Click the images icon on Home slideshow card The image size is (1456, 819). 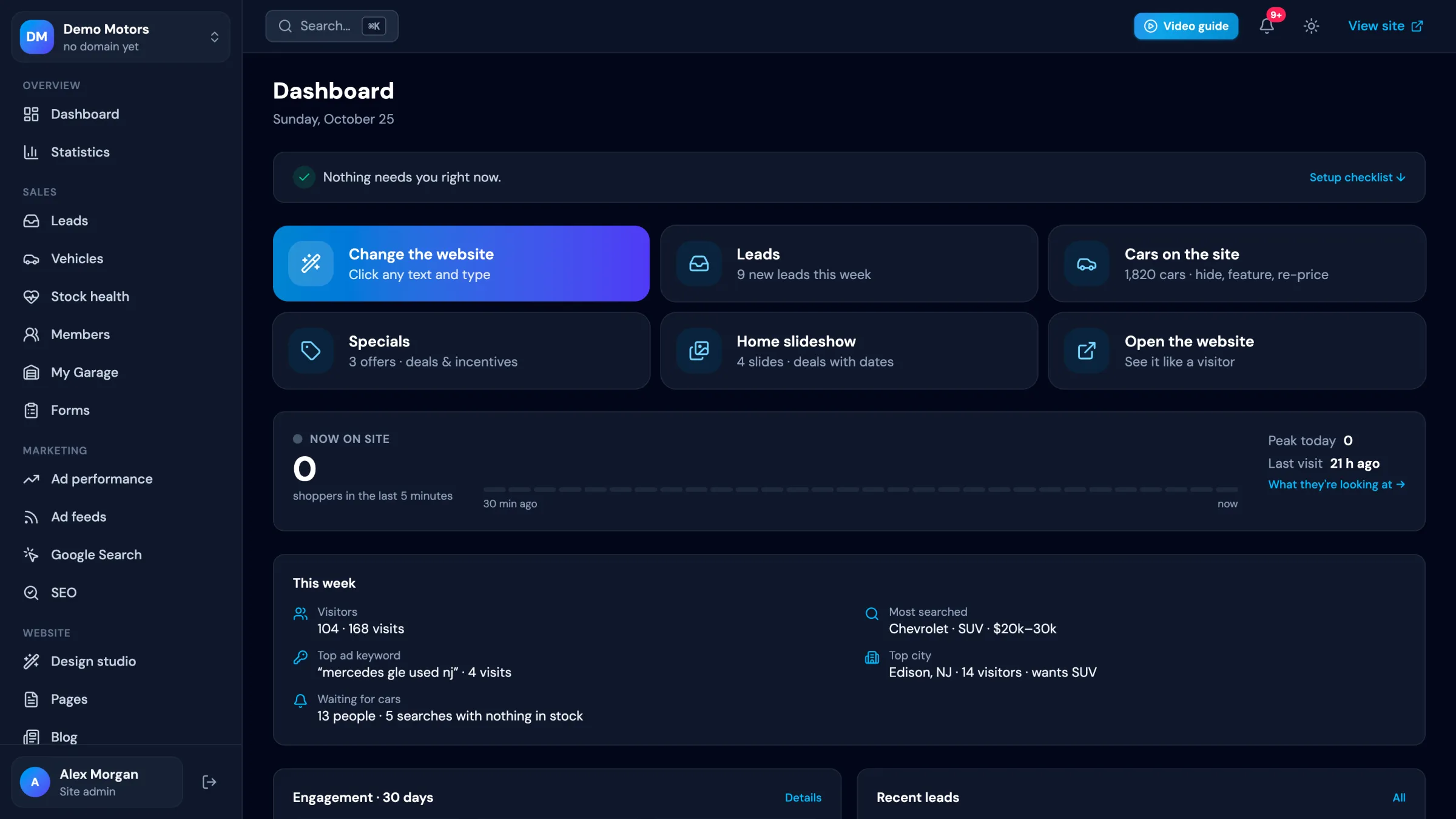(699, 351)
